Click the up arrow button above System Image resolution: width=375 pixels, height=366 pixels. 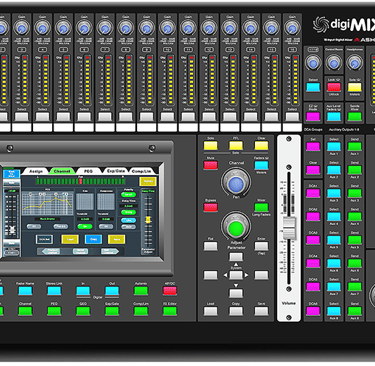click(236, 257)
